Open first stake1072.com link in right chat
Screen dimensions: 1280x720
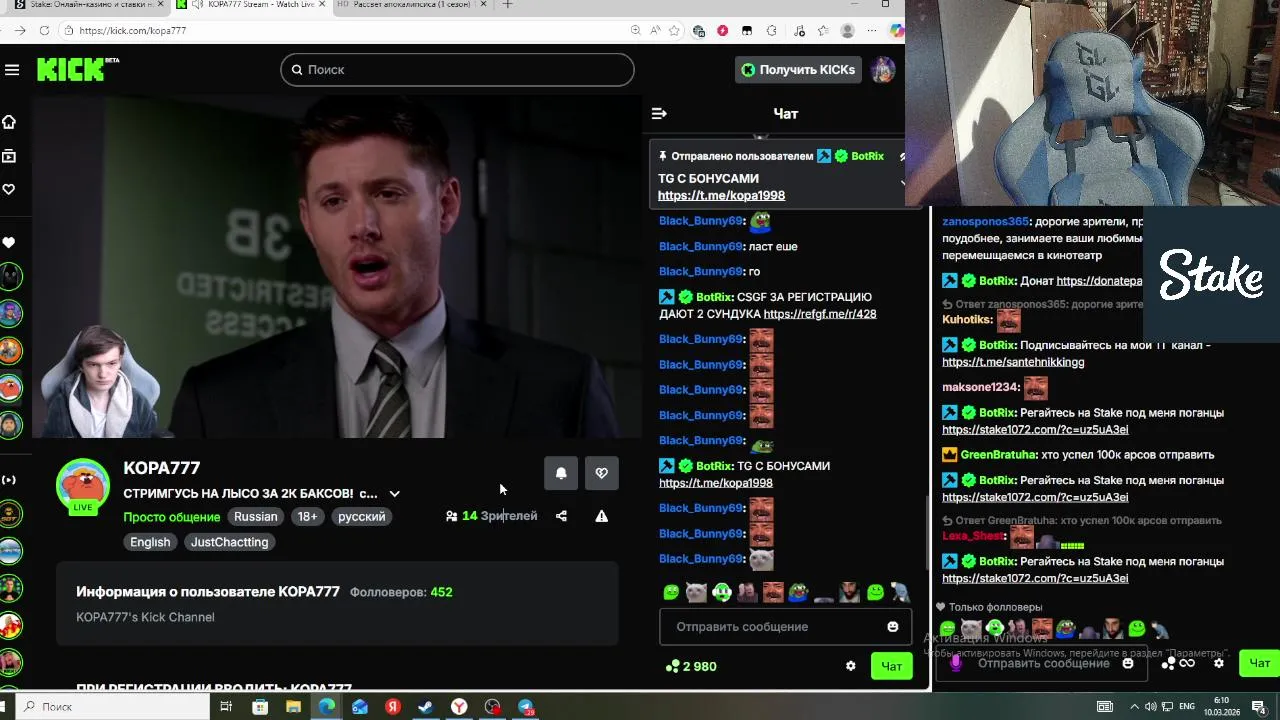[x=1035, y=430]
